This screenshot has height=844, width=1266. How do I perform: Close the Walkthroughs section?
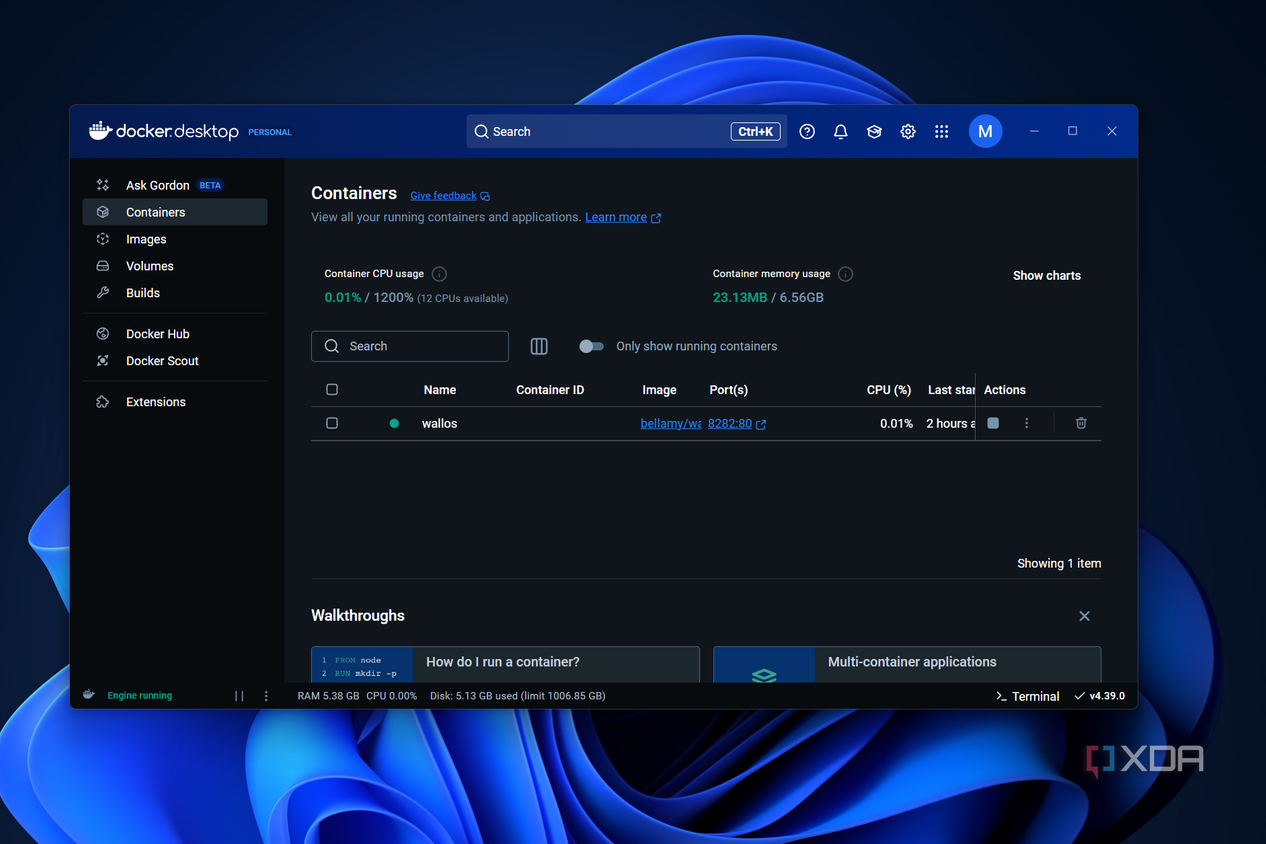coord(1084,616)
